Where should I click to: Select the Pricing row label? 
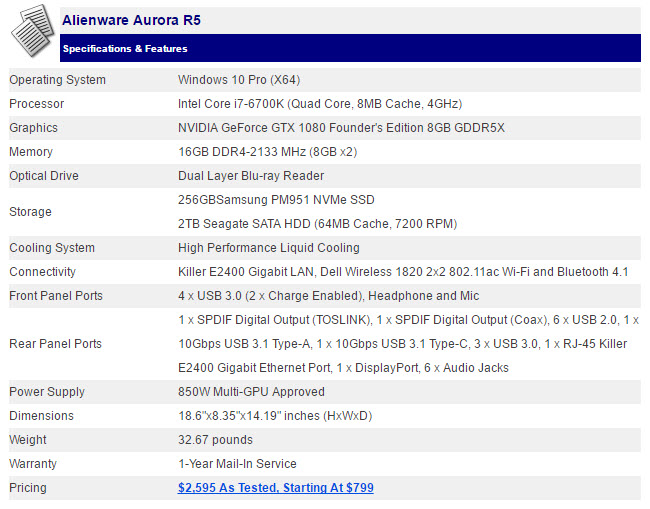pyautogui.click(x=28, y=488)
